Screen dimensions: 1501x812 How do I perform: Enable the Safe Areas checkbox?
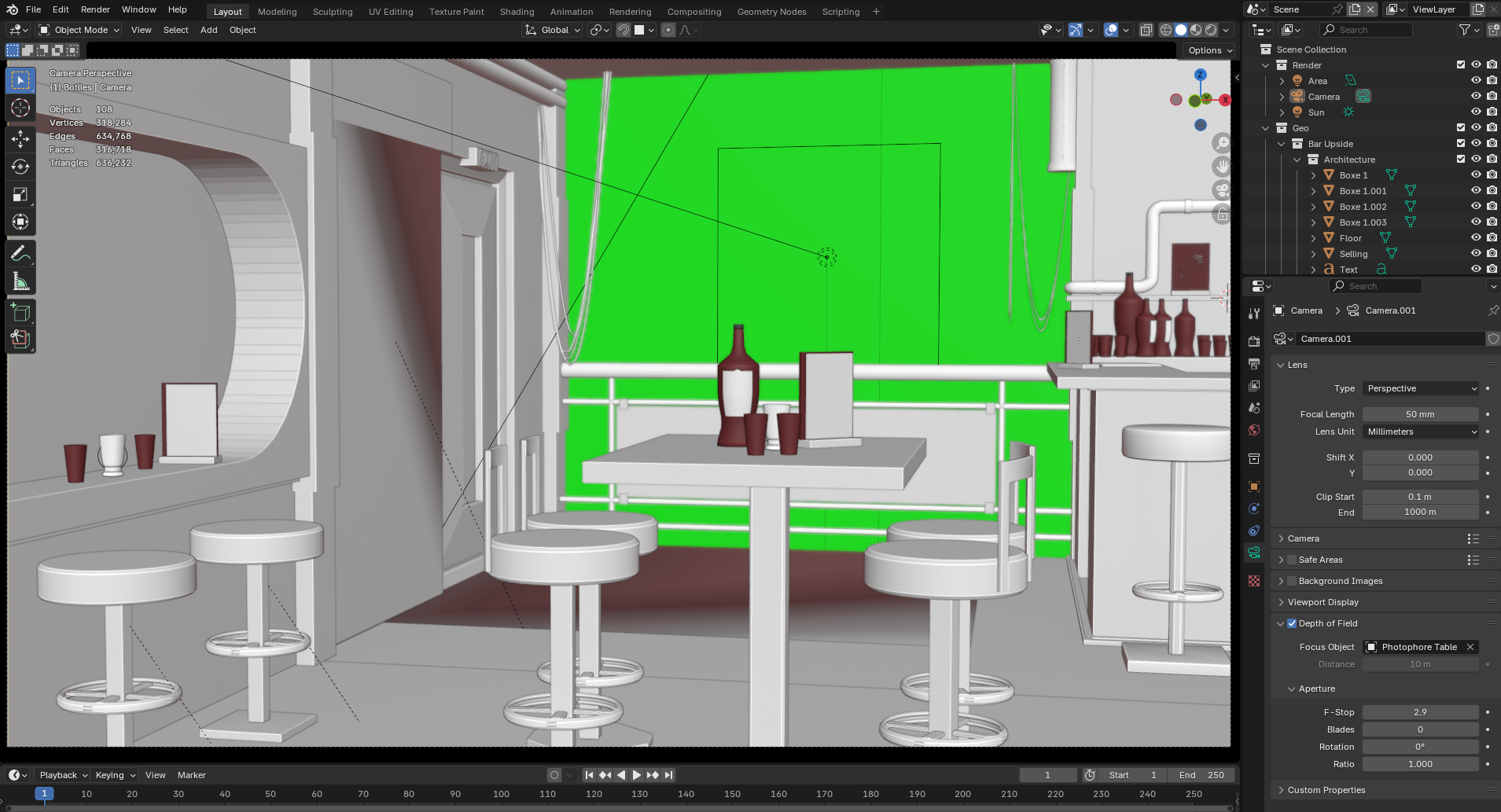pos(1292,560)
